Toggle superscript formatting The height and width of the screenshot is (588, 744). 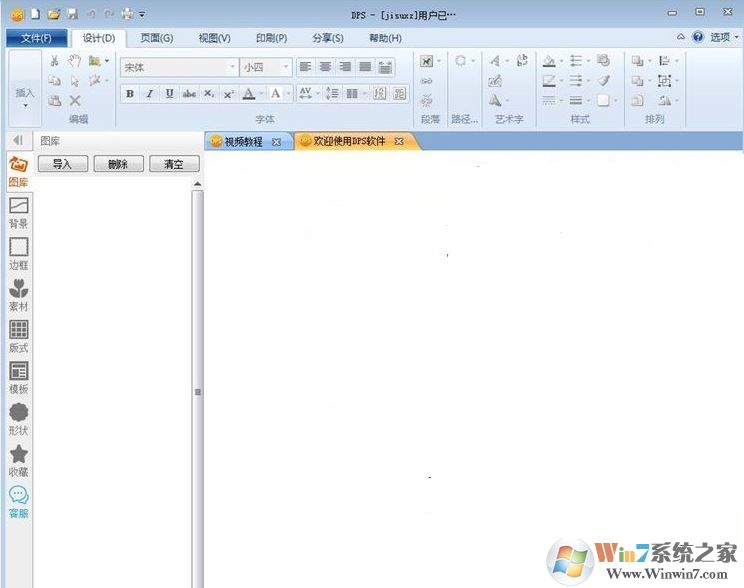(229, 94)
